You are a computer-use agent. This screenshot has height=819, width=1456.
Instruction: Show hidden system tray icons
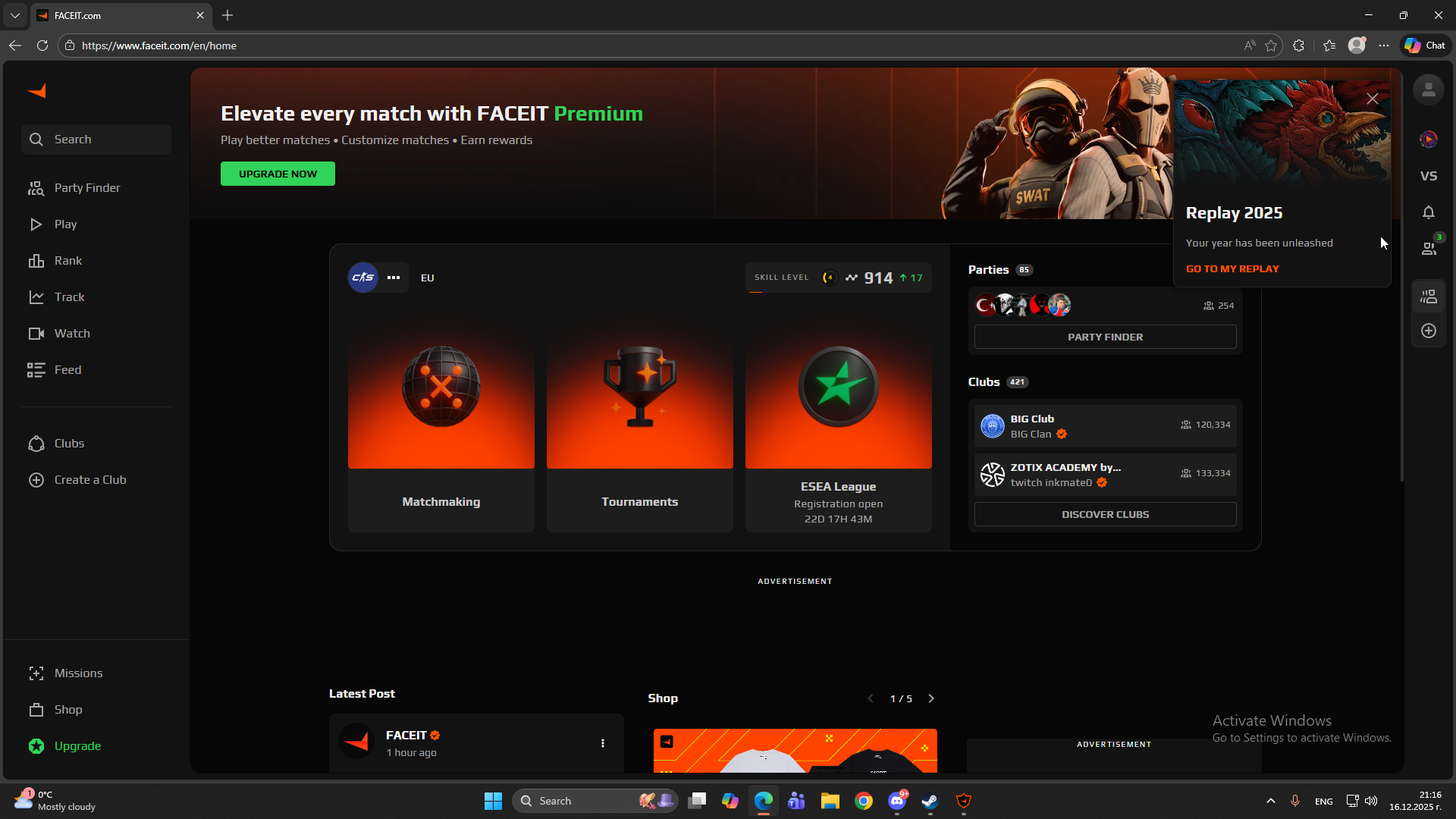pyautogui.click(x=1271, y=801)
